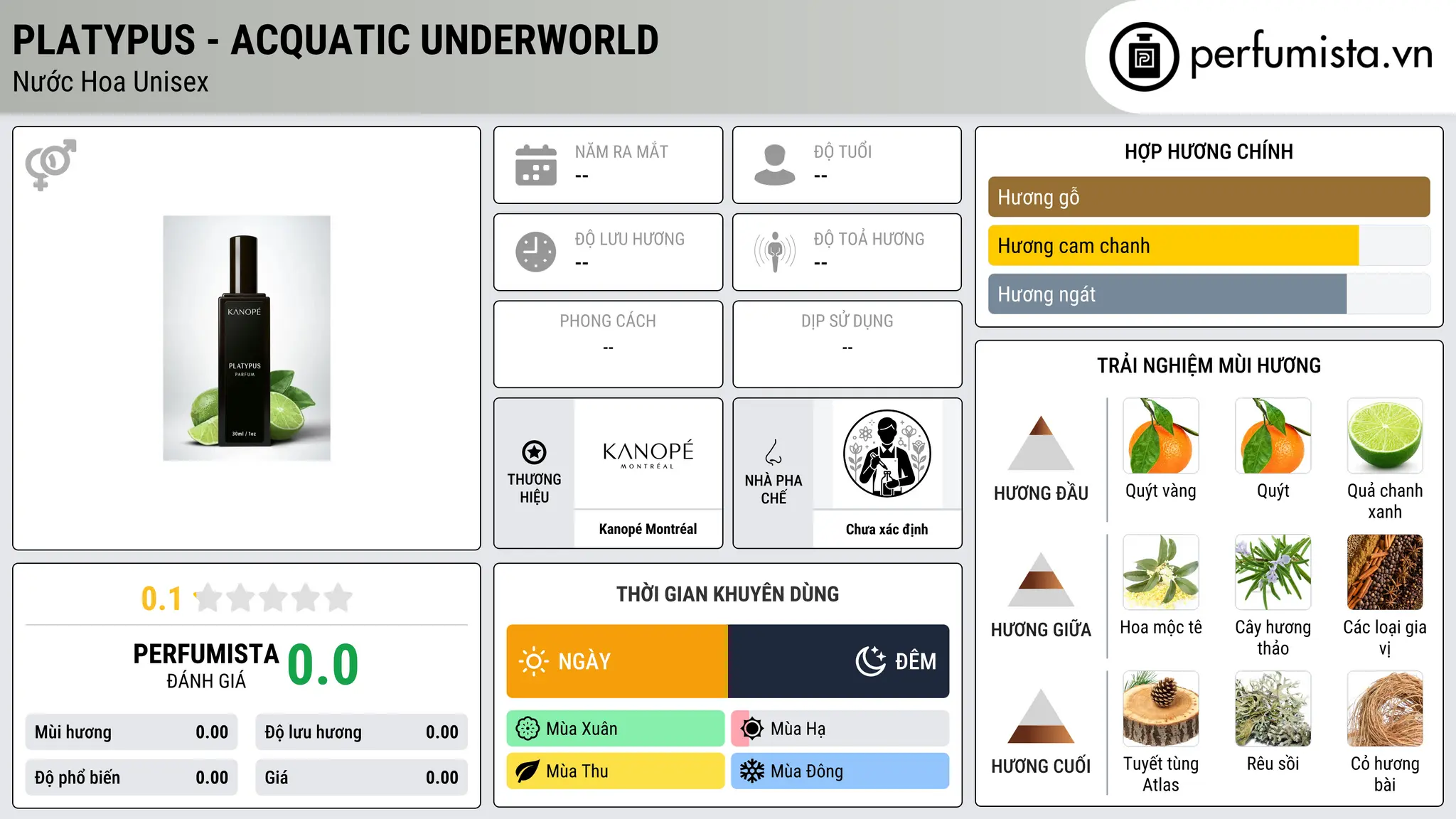Click the Độ lưu hương 0.00 score row
1456x819 pixels.
362,732
